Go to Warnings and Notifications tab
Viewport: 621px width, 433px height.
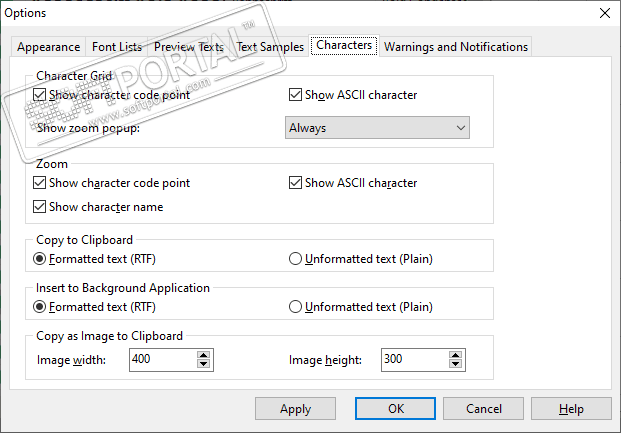coord(455,46)
